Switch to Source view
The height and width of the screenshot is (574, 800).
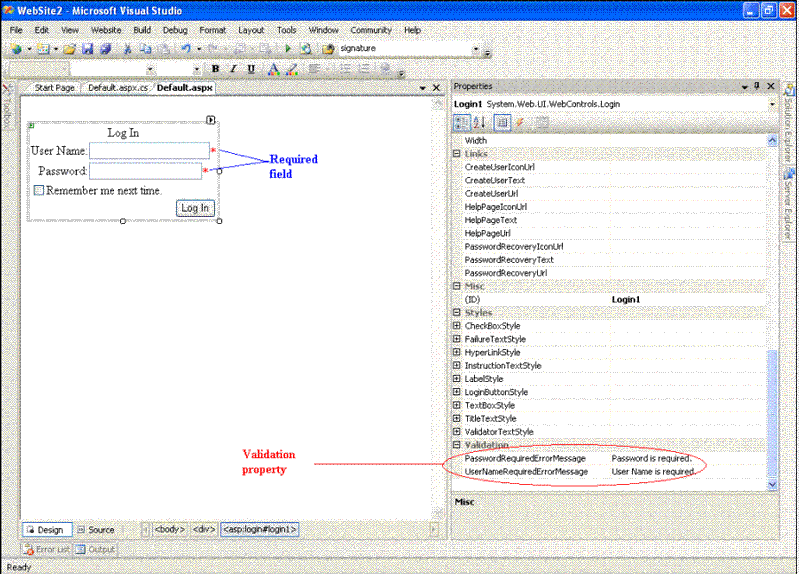tap(95, 530)
